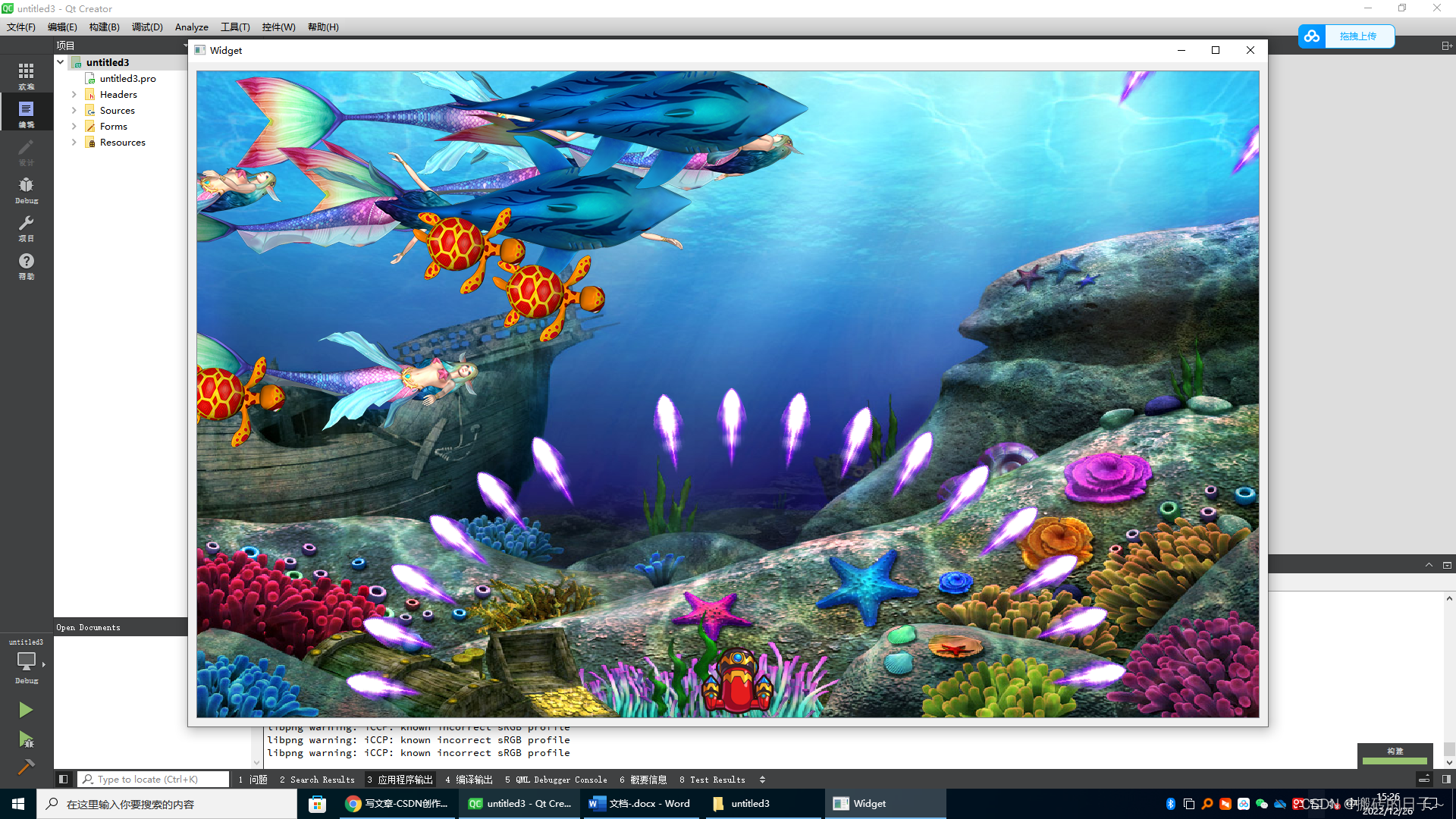Switch to Widget taskbar item
Viewport: 1456px width, 819px height.
[x=886, y=804]
